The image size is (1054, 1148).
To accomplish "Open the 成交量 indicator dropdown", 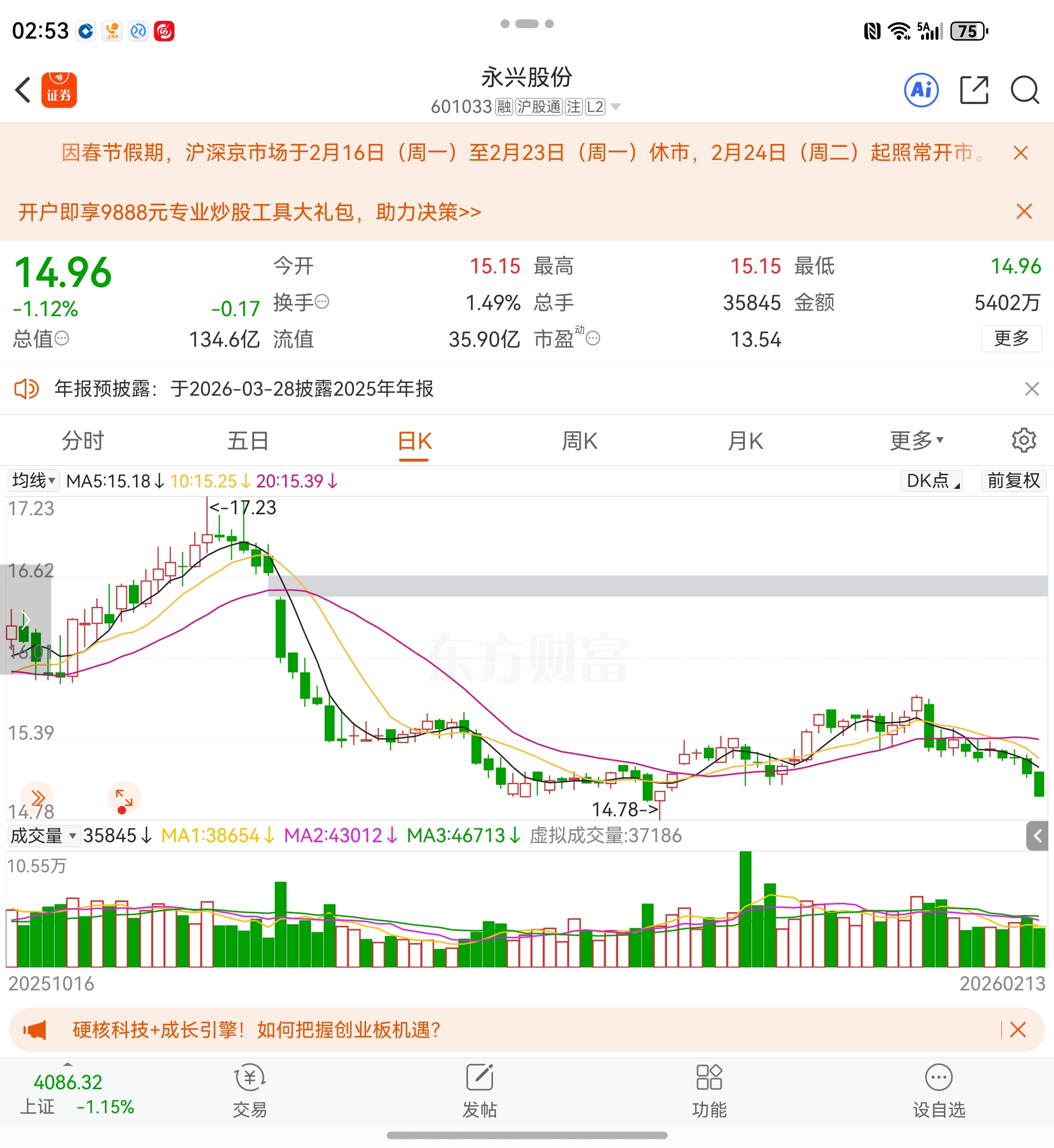I will point(43,836).
